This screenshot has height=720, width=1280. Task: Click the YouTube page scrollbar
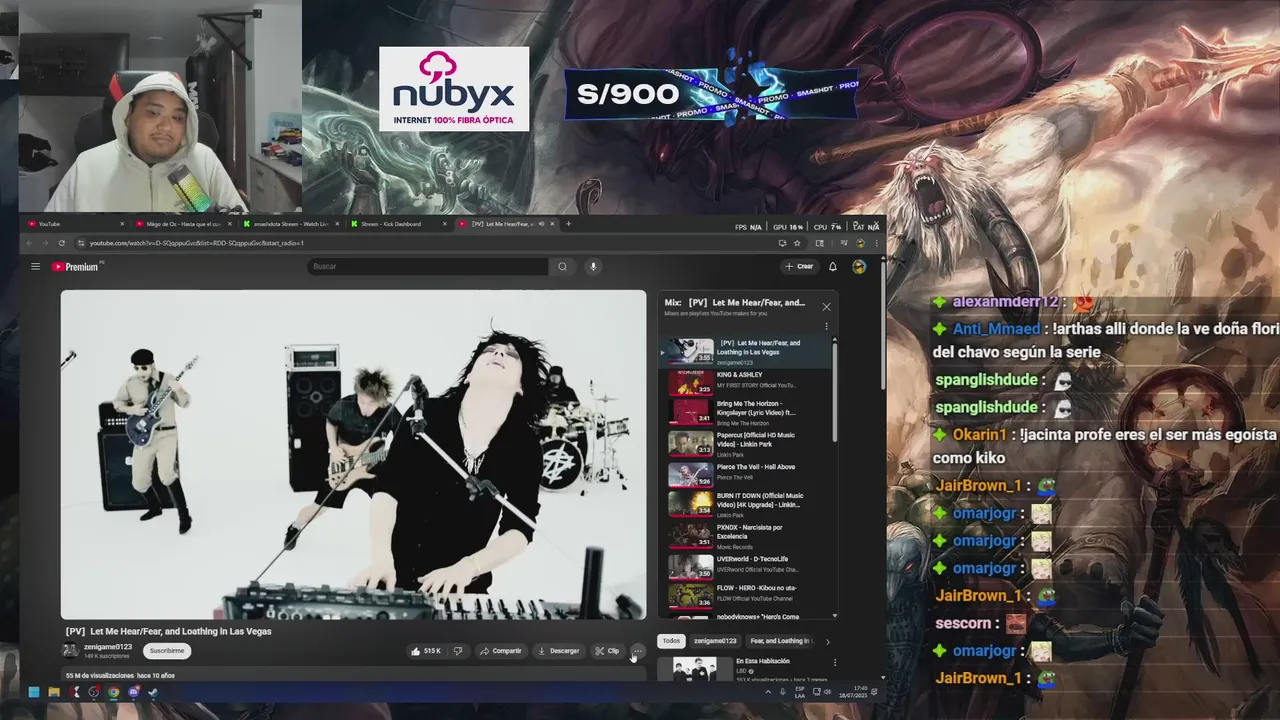click(x=883, y=325)
